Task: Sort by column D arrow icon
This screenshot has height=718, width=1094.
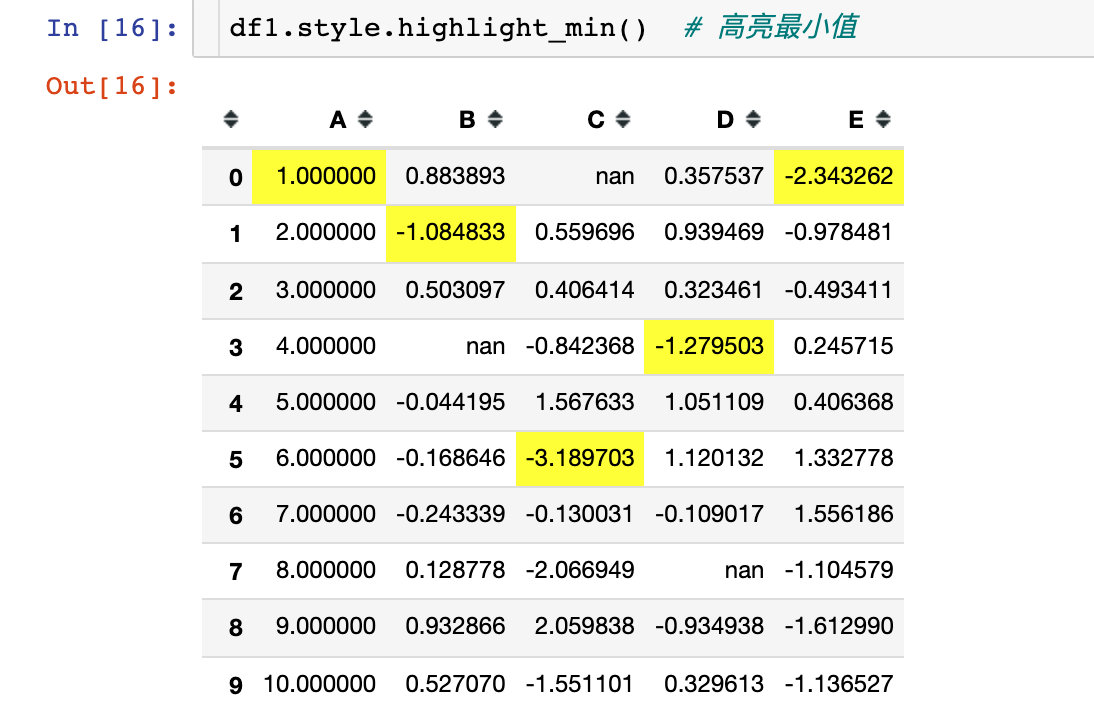Action: [x=753, y=119]
